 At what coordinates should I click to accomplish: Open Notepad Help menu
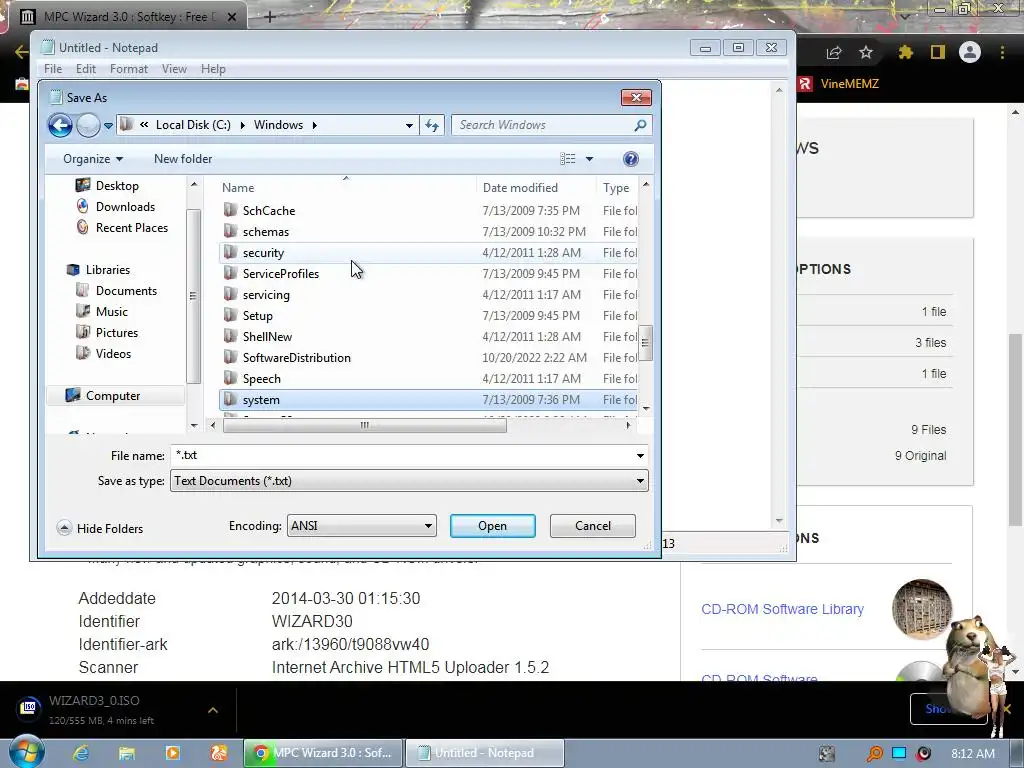(x=213, y=69)
